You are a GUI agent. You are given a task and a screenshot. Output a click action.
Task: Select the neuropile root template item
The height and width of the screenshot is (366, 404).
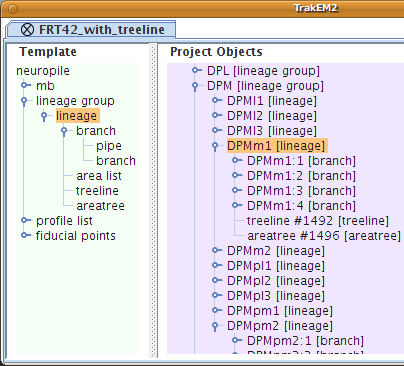coord(43,71)
